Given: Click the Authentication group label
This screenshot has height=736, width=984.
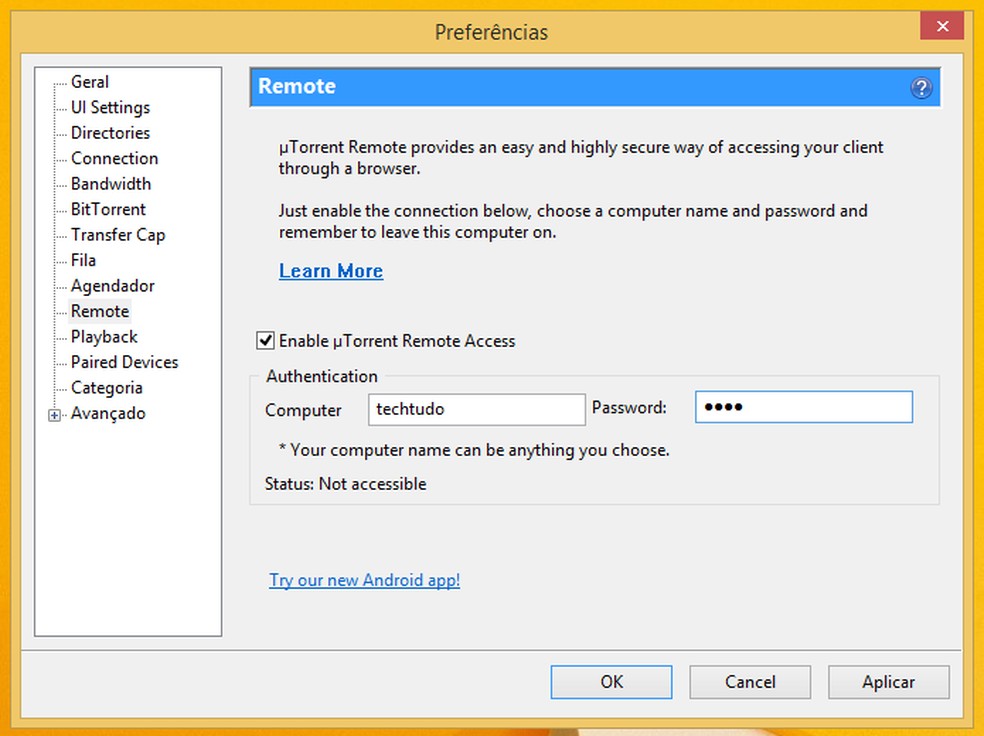Looking at the screenshot, I should 322,376.
